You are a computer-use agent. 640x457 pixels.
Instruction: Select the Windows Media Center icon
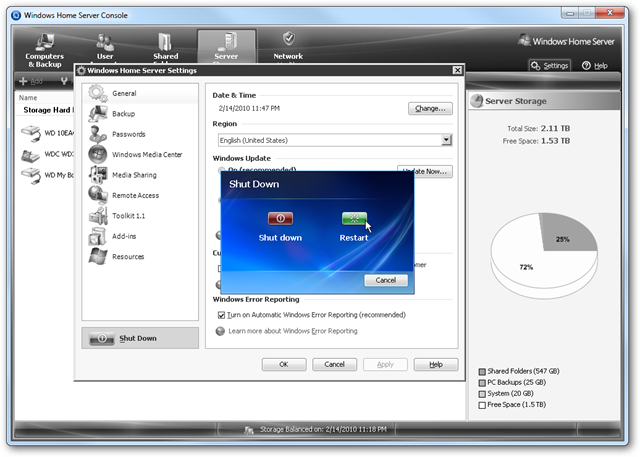pyautogui.click(x=98, y=155)
